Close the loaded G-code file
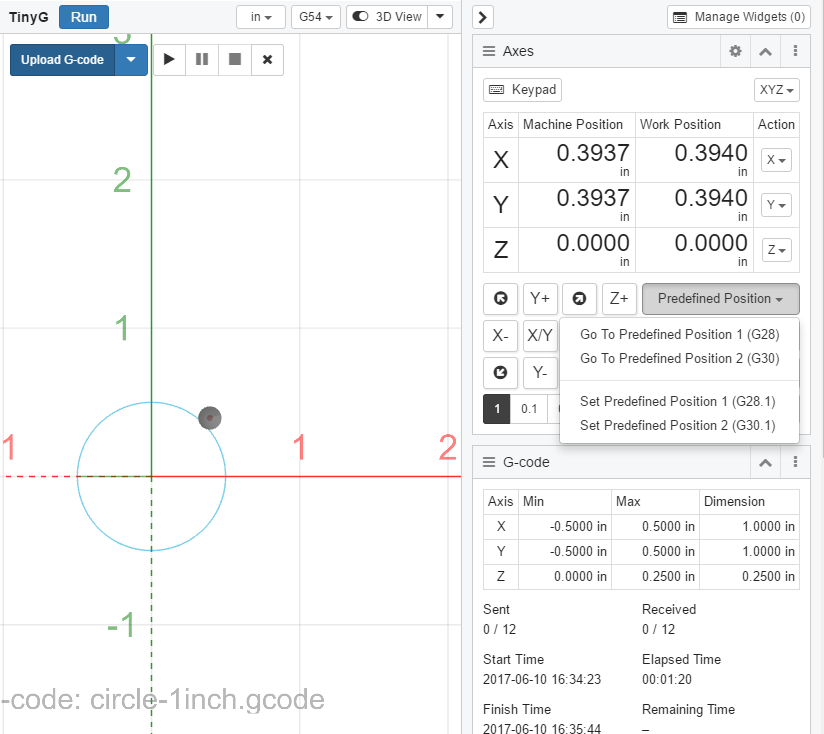 (267, 60)
